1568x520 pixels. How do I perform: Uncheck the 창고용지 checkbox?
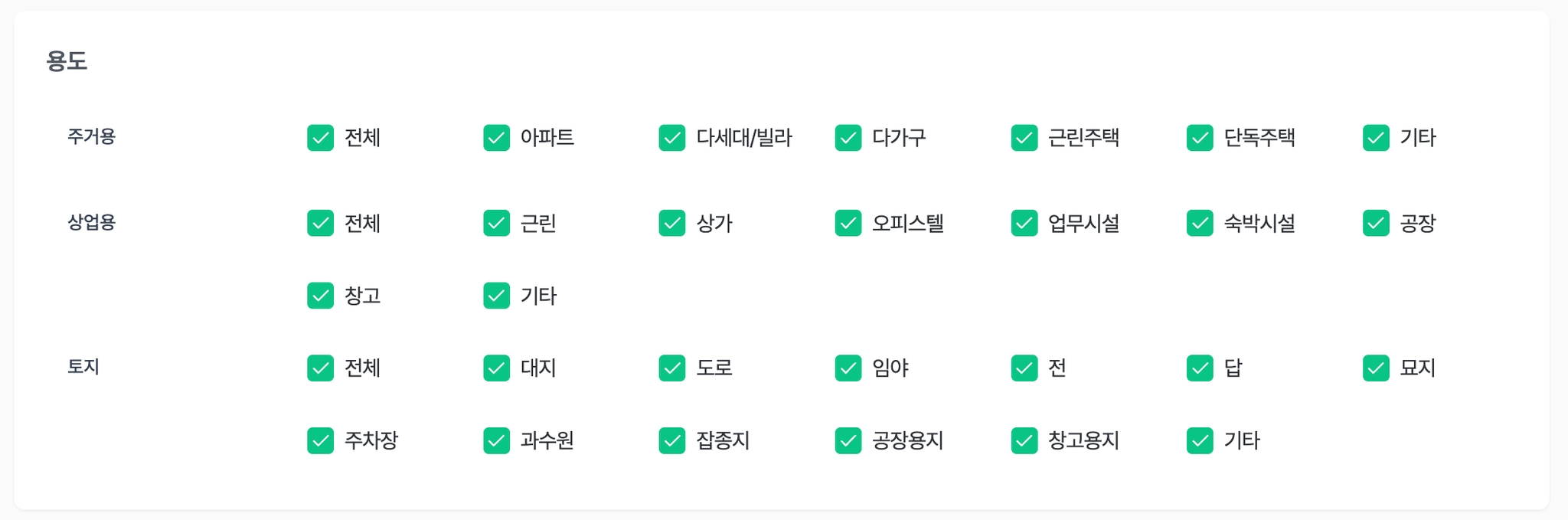[x=1024, y=441]
